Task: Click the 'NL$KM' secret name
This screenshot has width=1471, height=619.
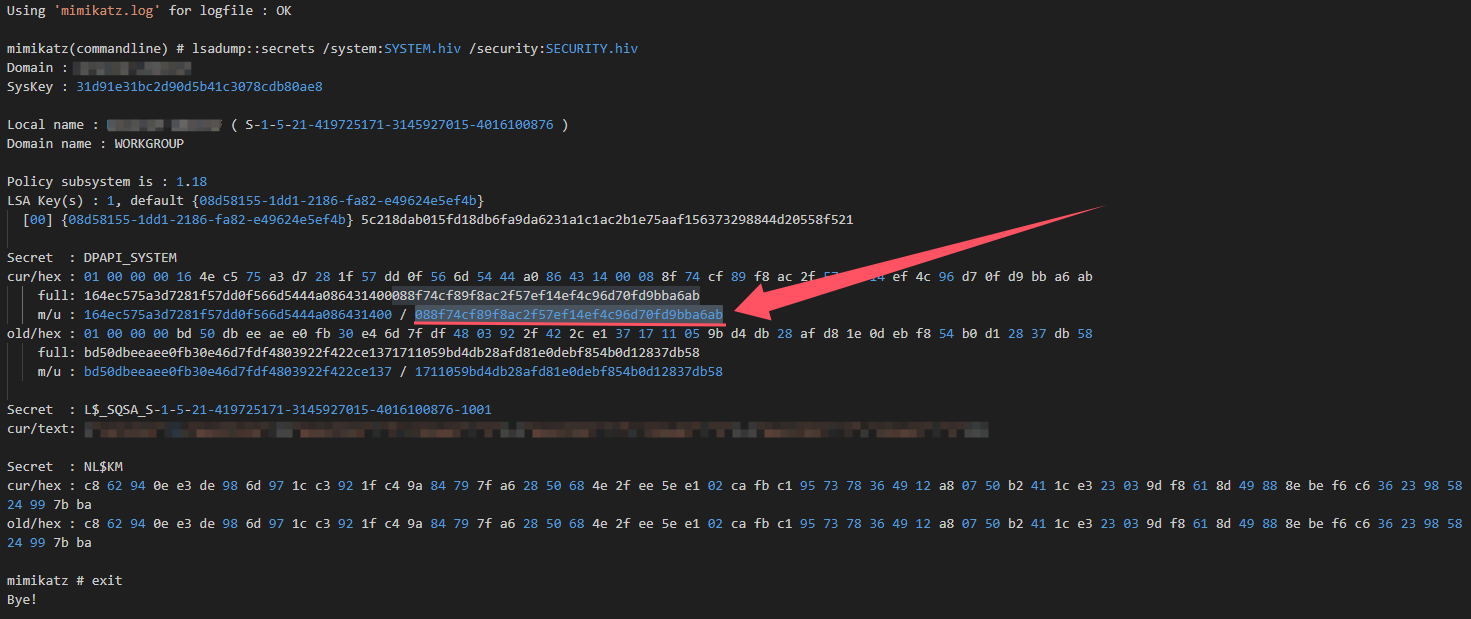Action: 103,467
